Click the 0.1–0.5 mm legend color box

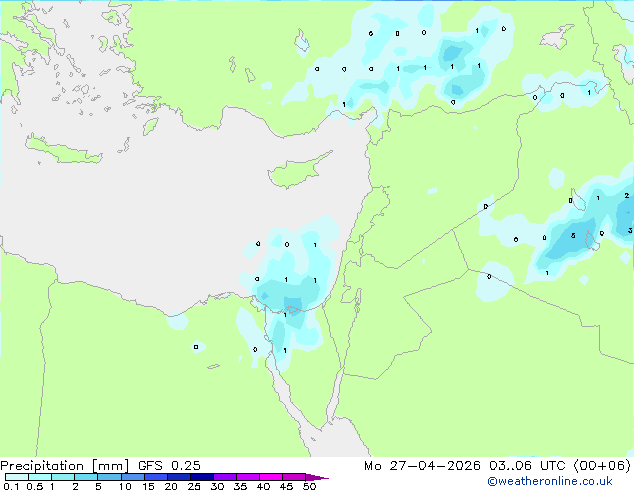tap(17, 477)
